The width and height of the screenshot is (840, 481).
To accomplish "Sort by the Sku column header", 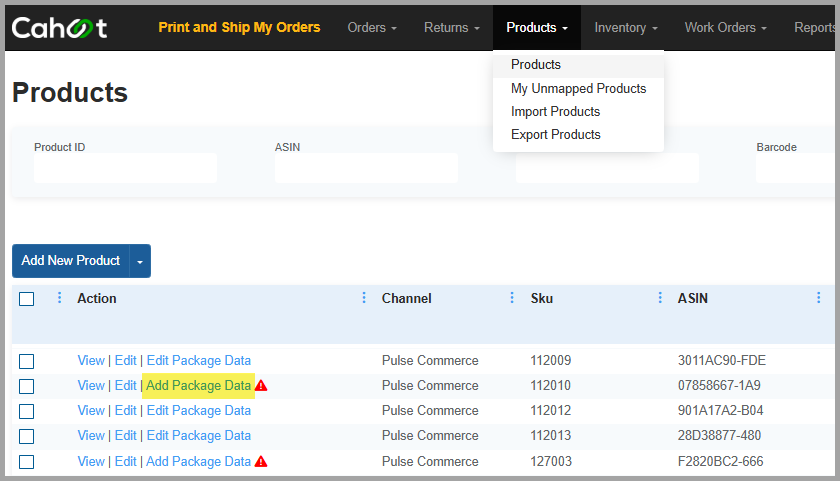I will [x=542, y=298].
